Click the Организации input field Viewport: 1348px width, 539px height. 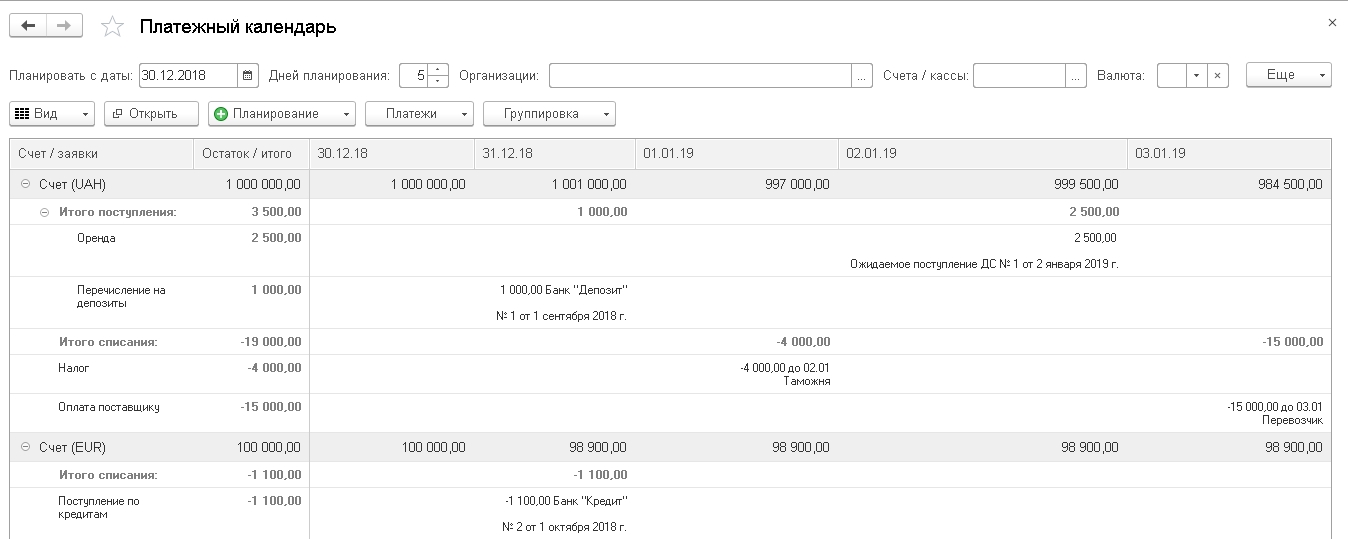point(700,75)
